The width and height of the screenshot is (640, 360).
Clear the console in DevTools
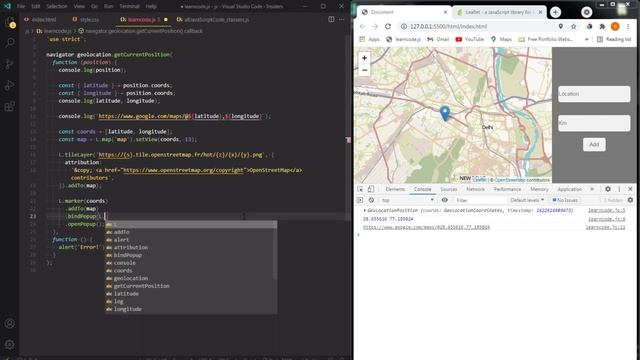[371, 200]
